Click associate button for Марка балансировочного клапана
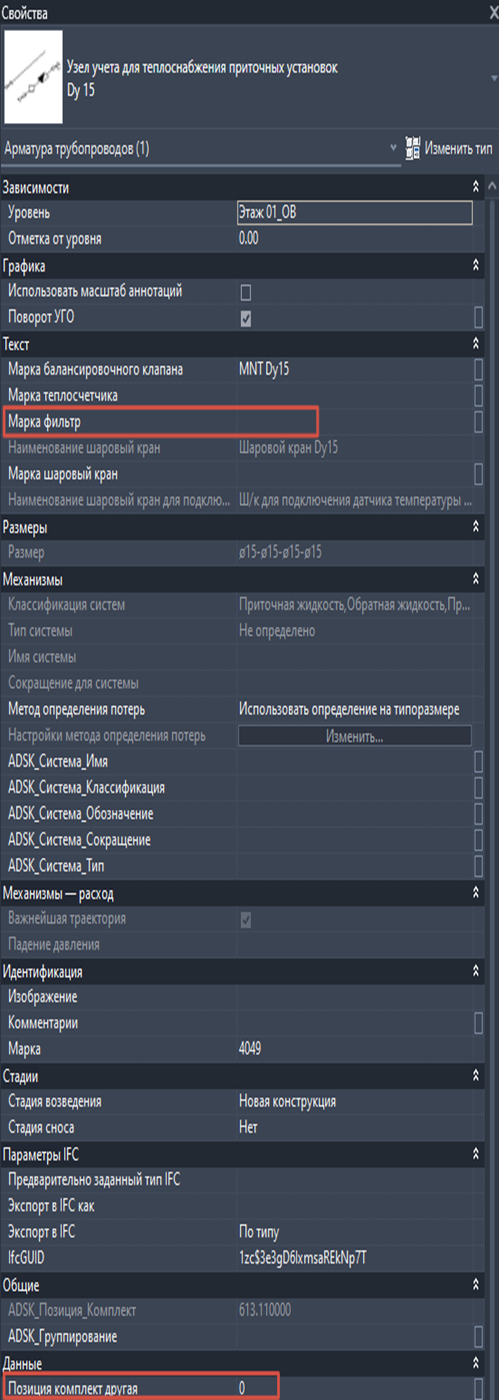This screenshot has width=499, height=1400. [x=479, y=369]
